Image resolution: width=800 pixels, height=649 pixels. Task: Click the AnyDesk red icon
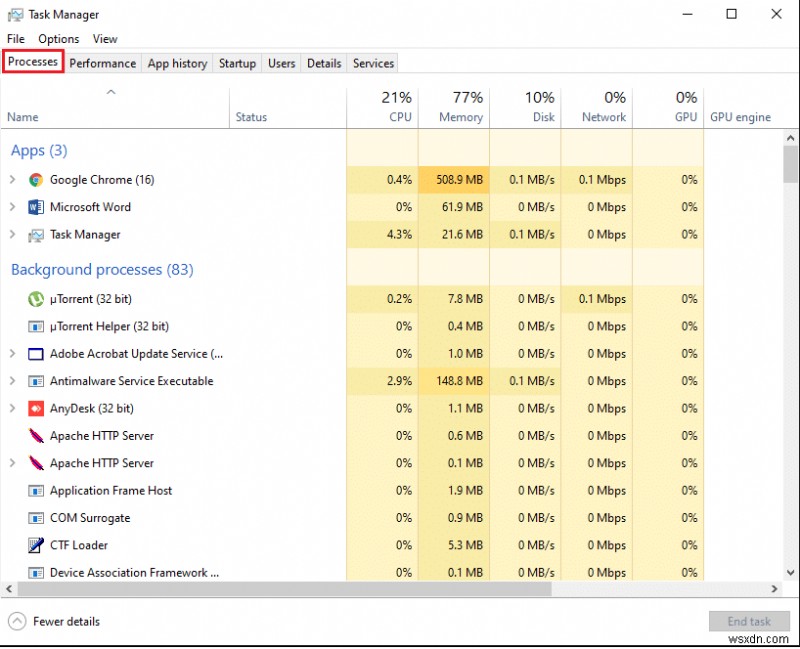click(x=36, y=408)
